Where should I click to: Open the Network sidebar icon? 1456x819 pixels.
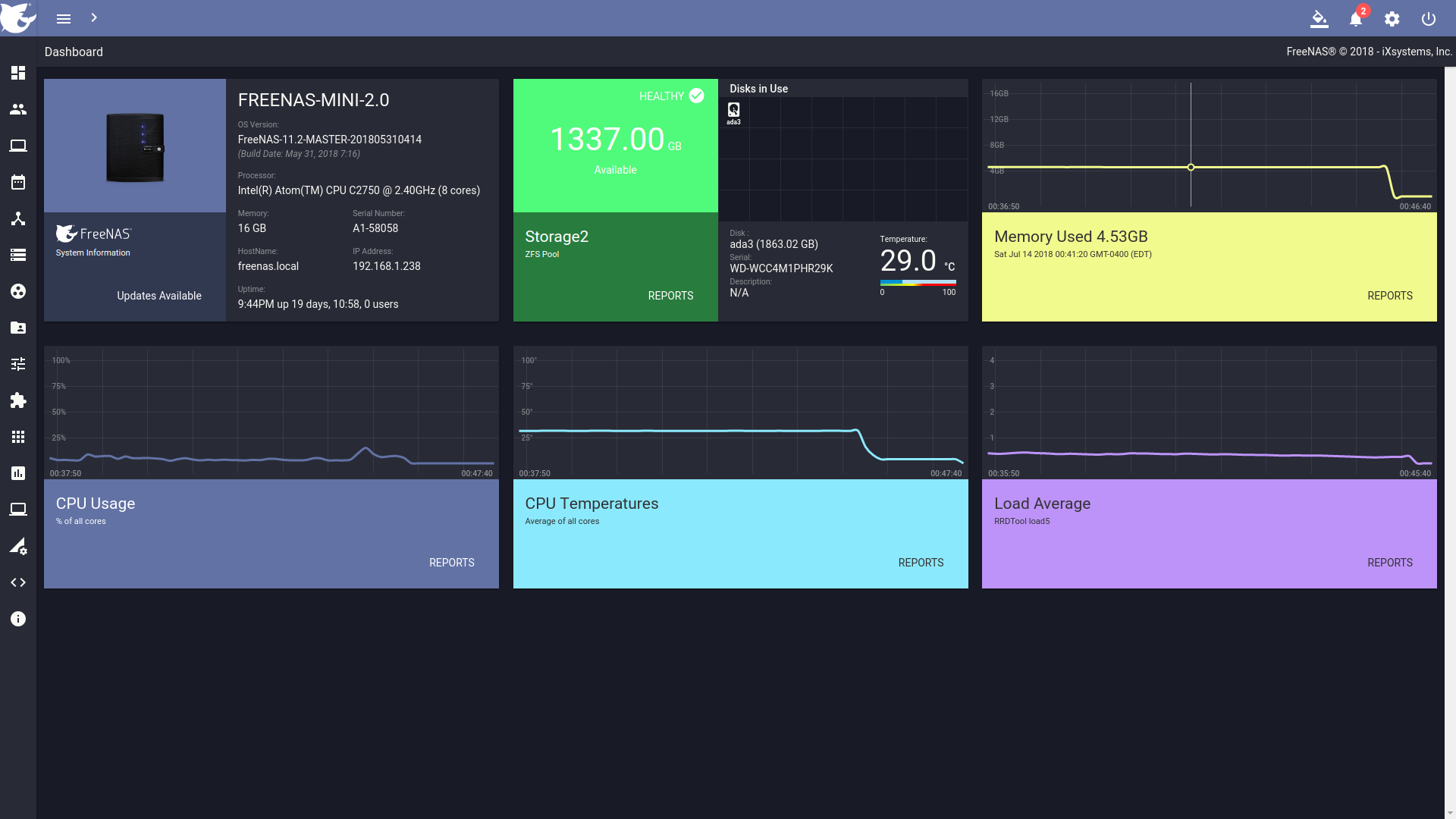18,218
